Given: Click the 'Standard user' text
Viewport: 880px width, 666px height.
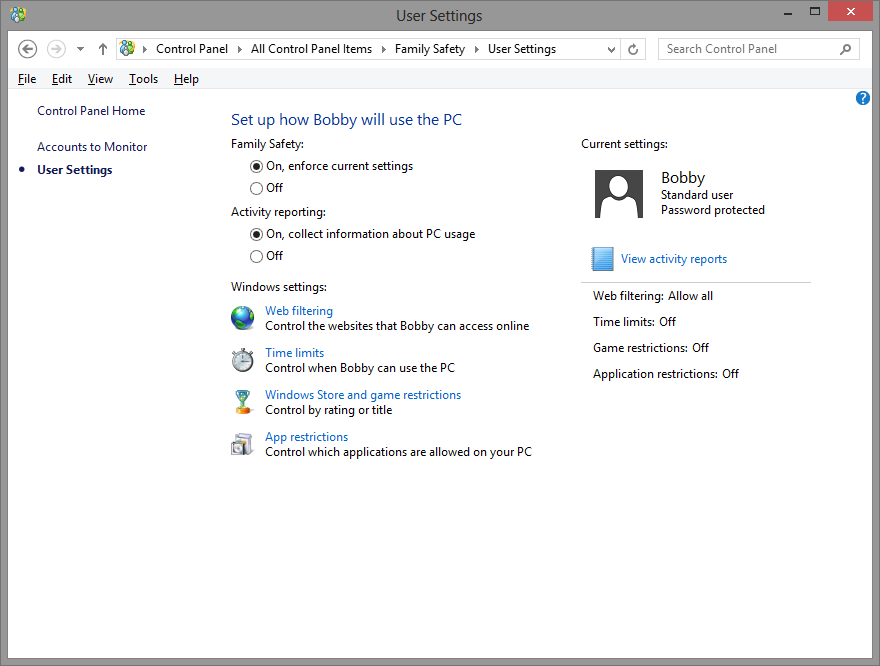Looking at the screenshot, I should point(697,195).
